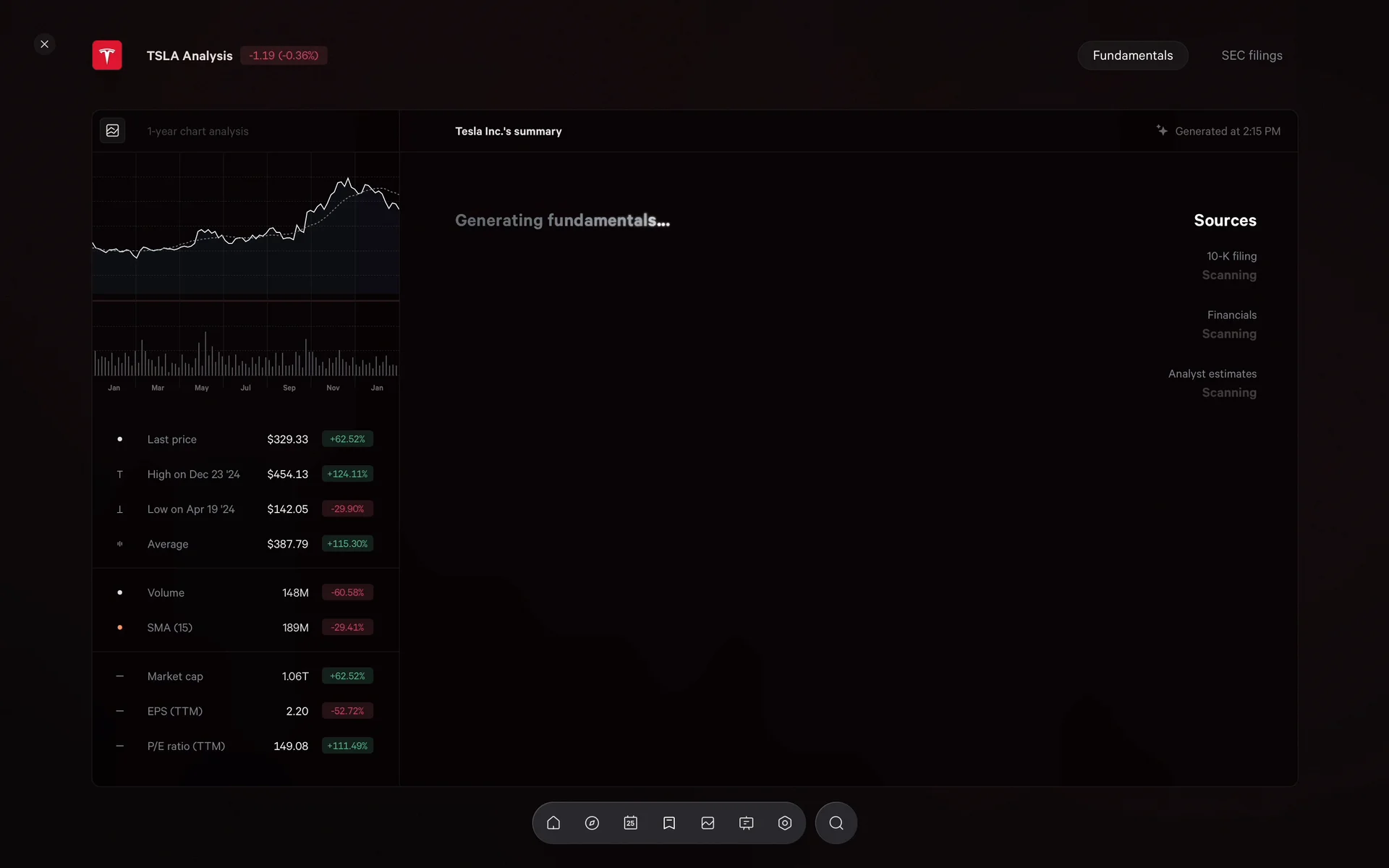
Task: Select the Last price row
Action: 245,439
